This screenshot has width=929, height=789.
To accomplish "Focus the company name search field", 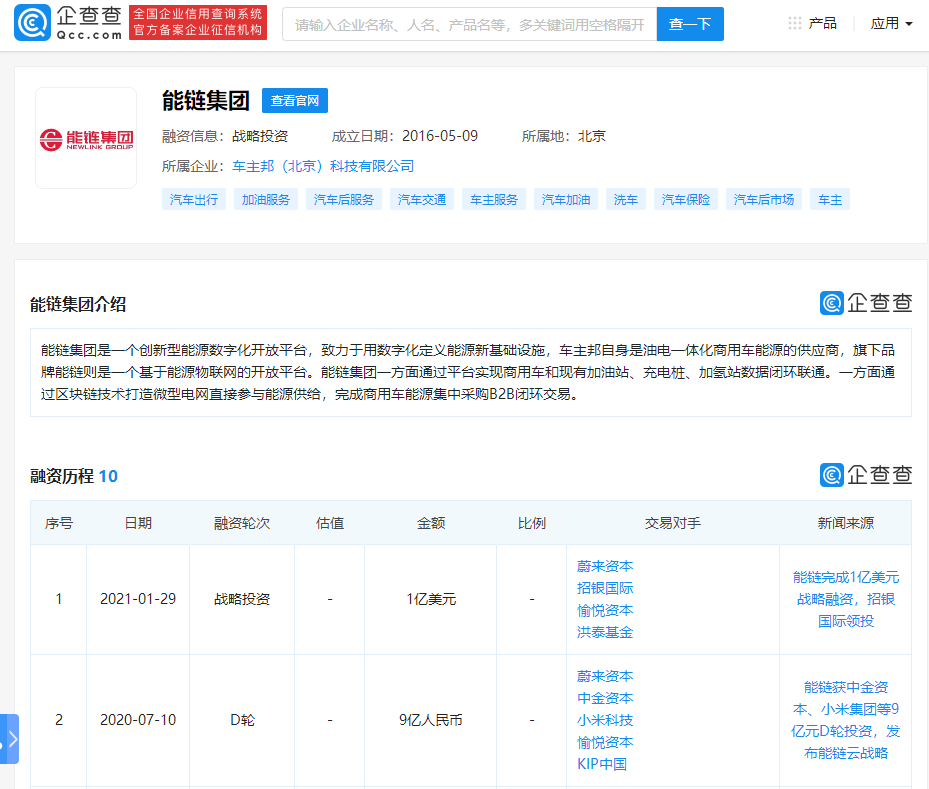I will pyautogui.click(x=469, y=24).
